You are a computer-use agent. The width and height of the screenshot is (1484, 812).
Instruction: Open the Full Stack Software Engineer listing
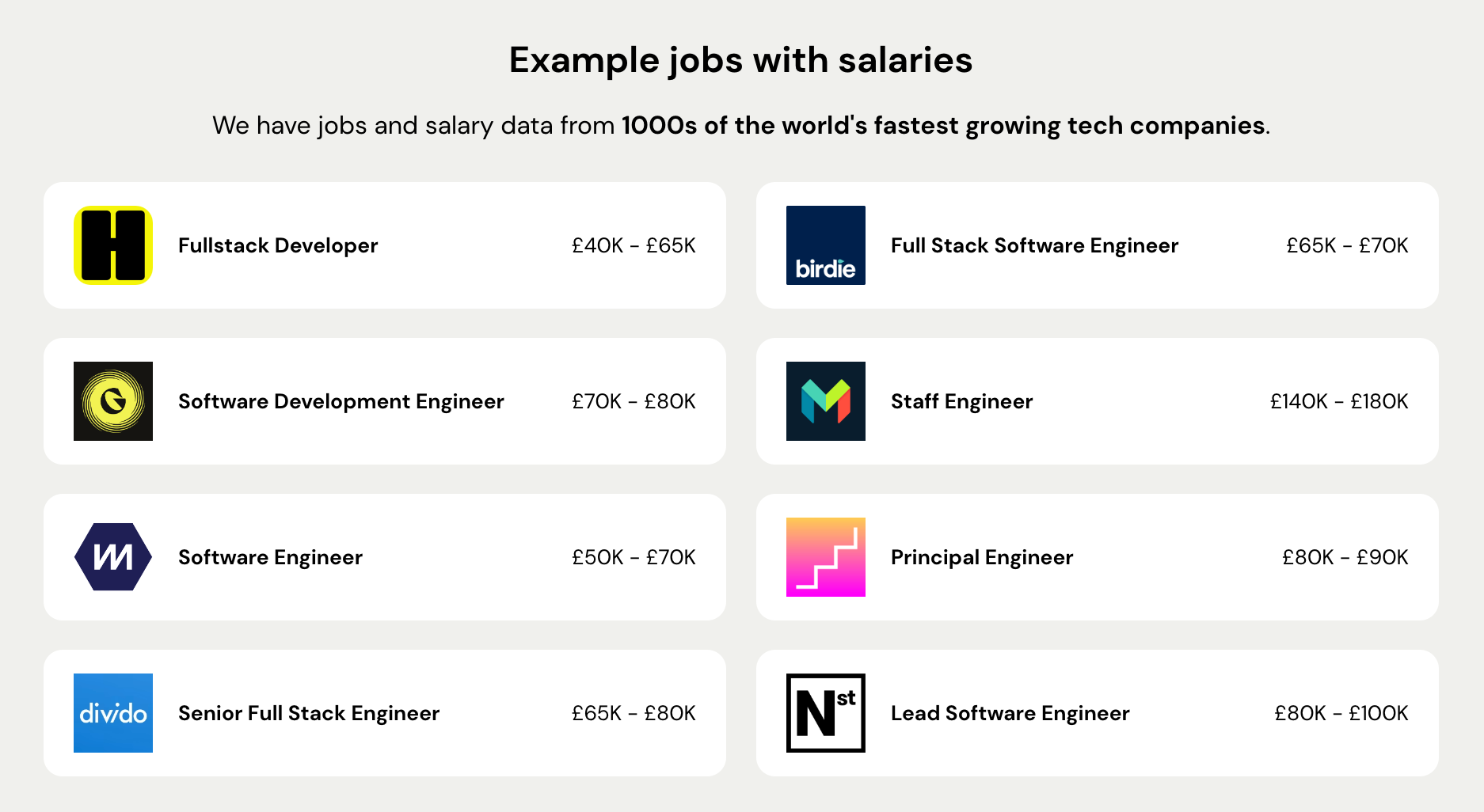1034,245
